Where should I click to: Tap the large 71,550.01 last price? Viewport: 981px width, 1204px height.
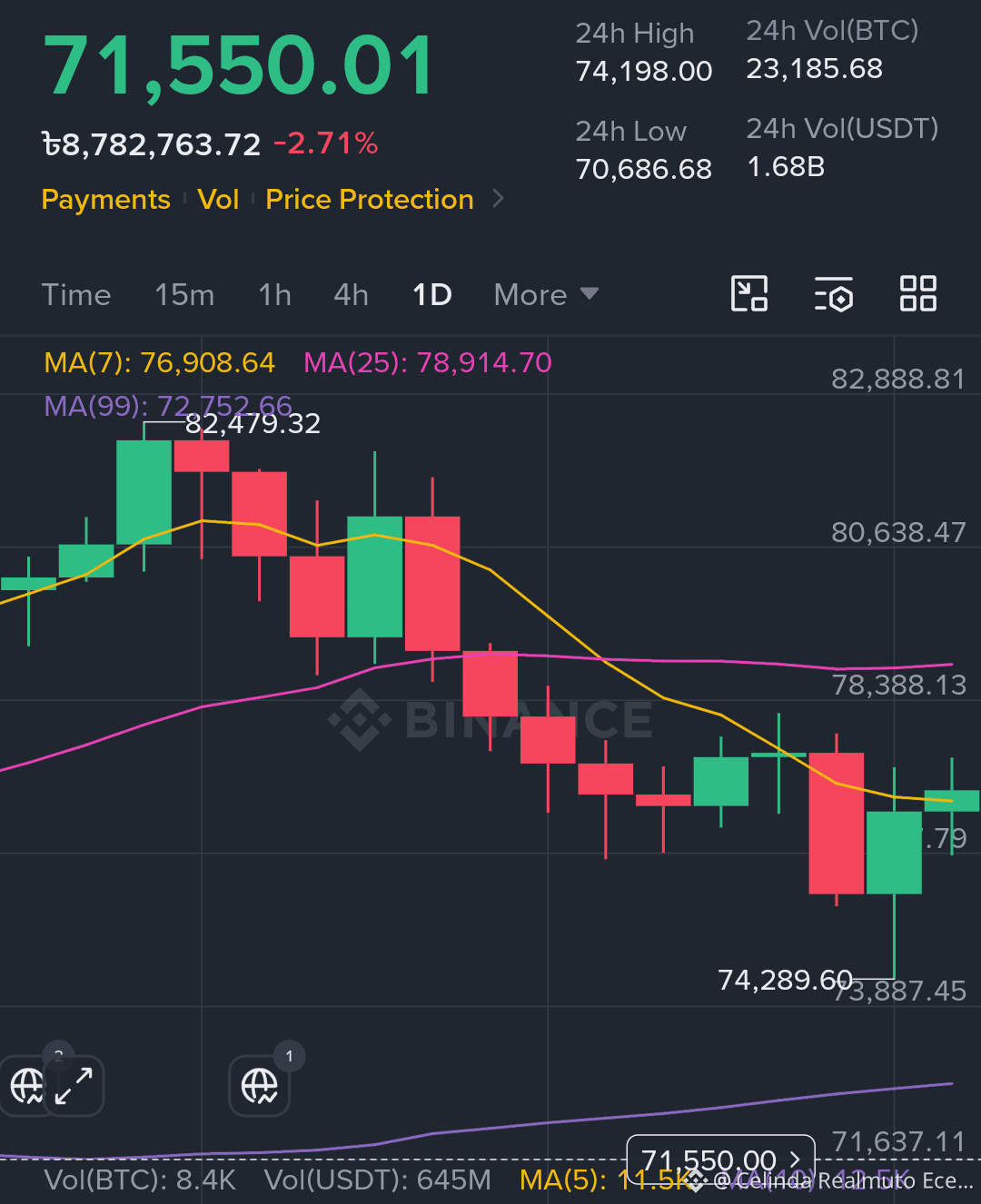pos(239,65)
